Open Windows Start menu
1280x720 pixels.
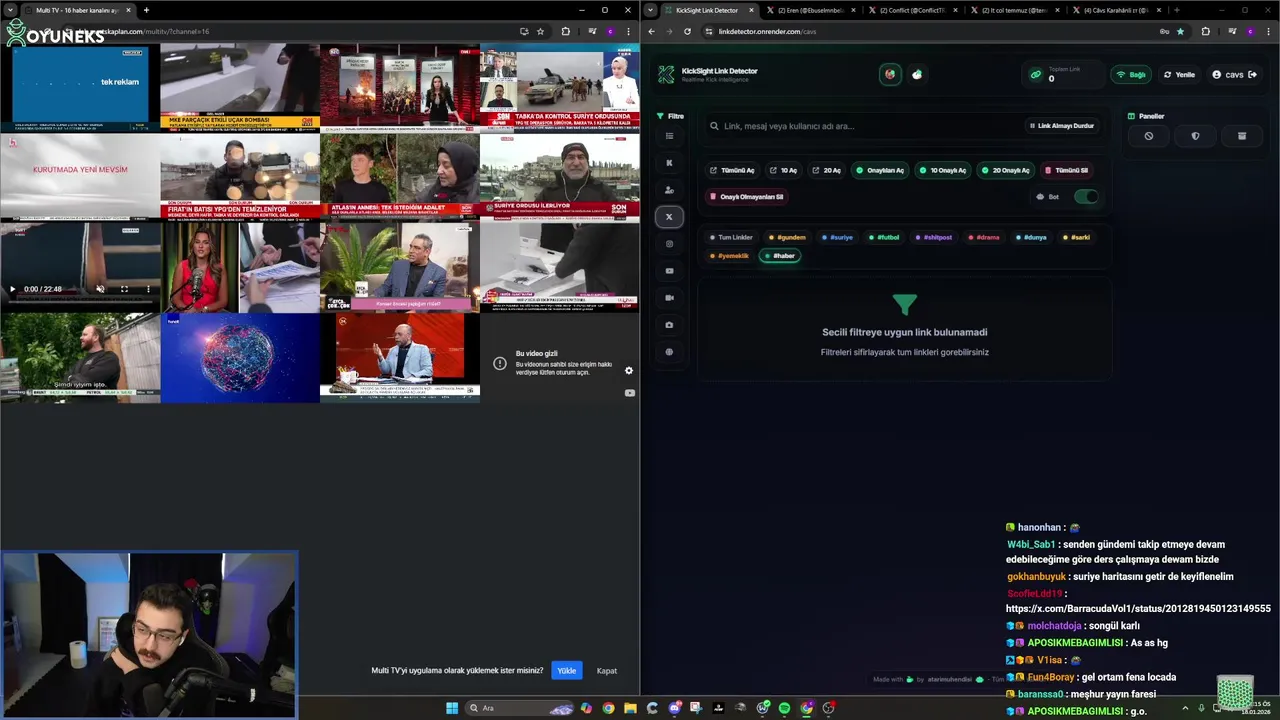coord(452,708)
